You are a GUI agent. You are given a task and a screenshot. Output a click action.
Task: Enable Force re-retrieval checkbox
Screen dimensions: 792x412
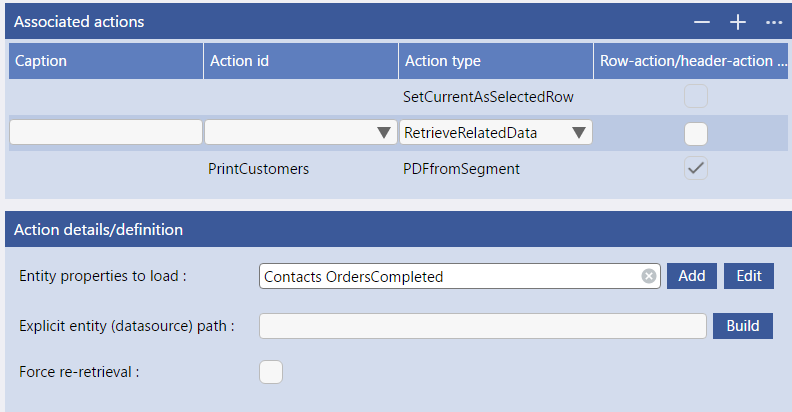coord(271,372)
